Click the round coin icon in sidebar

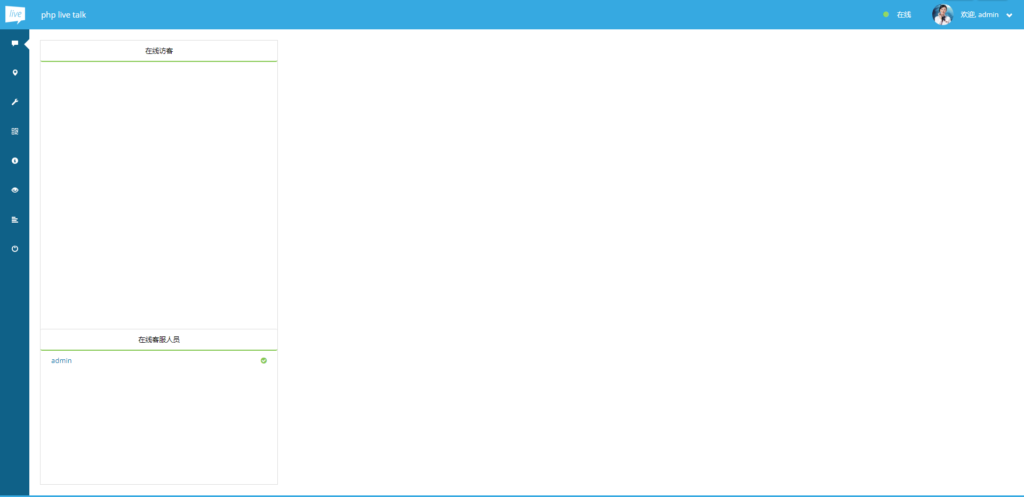(x=15, y=161)
